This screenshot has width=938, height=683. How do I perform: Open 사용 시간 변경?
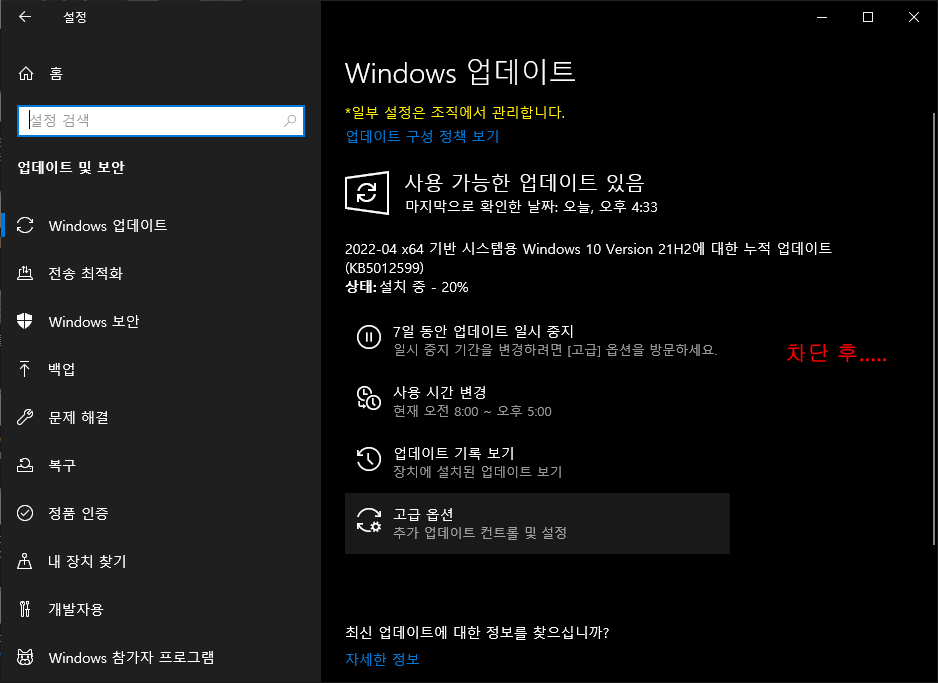click(x=537, y=401)
